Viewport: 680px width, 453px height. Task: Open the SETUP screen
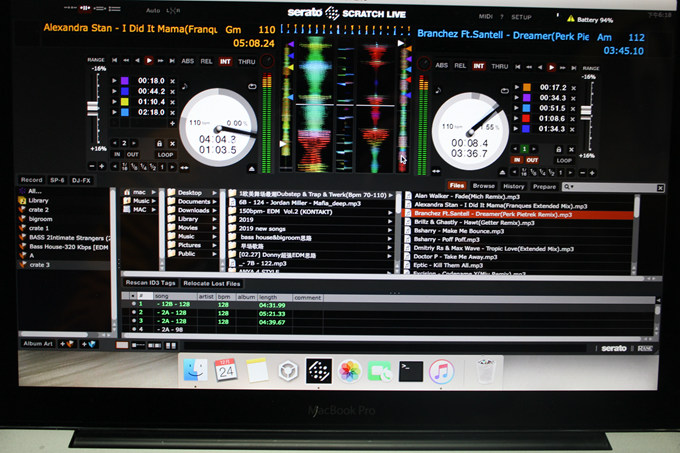pyautogui.click(x=521, y=17)
